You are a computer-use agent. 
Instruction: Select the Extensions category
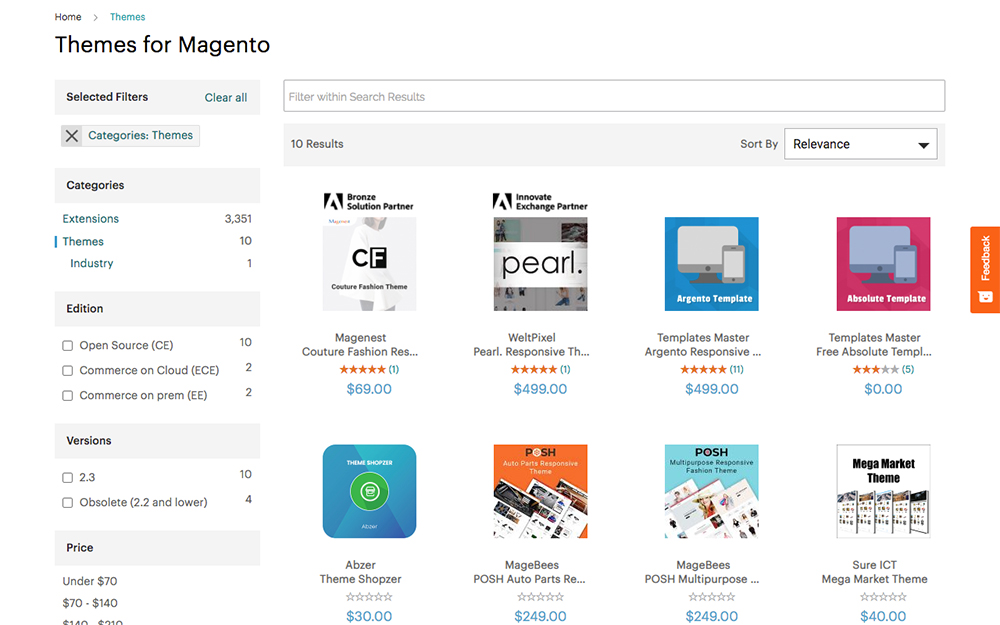[91, 219]
